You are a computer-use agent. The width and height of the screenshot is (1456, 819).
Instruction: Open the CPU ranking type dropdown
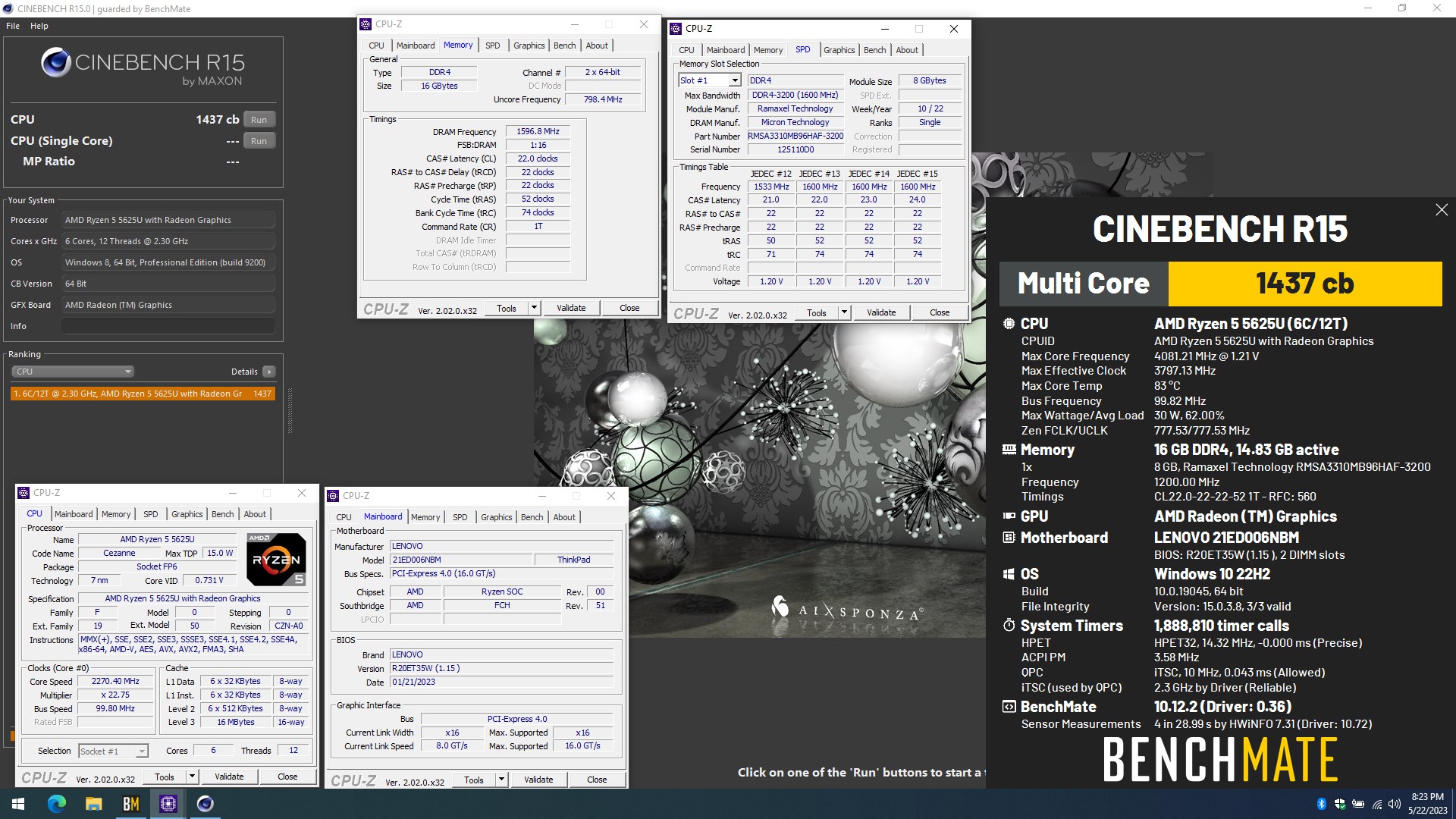[x=73, y=372]
